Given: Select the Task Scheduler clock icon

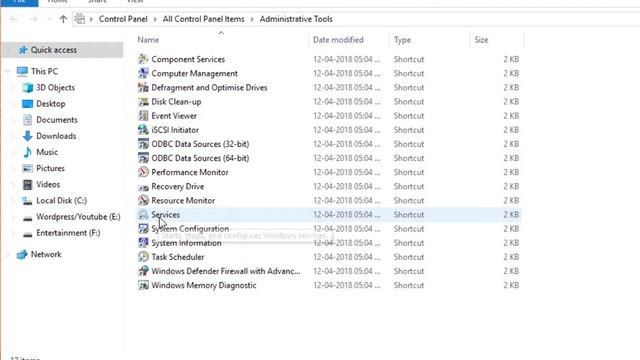Looking at the screenshot, I should pyautogui.click(x=143, y=257).
